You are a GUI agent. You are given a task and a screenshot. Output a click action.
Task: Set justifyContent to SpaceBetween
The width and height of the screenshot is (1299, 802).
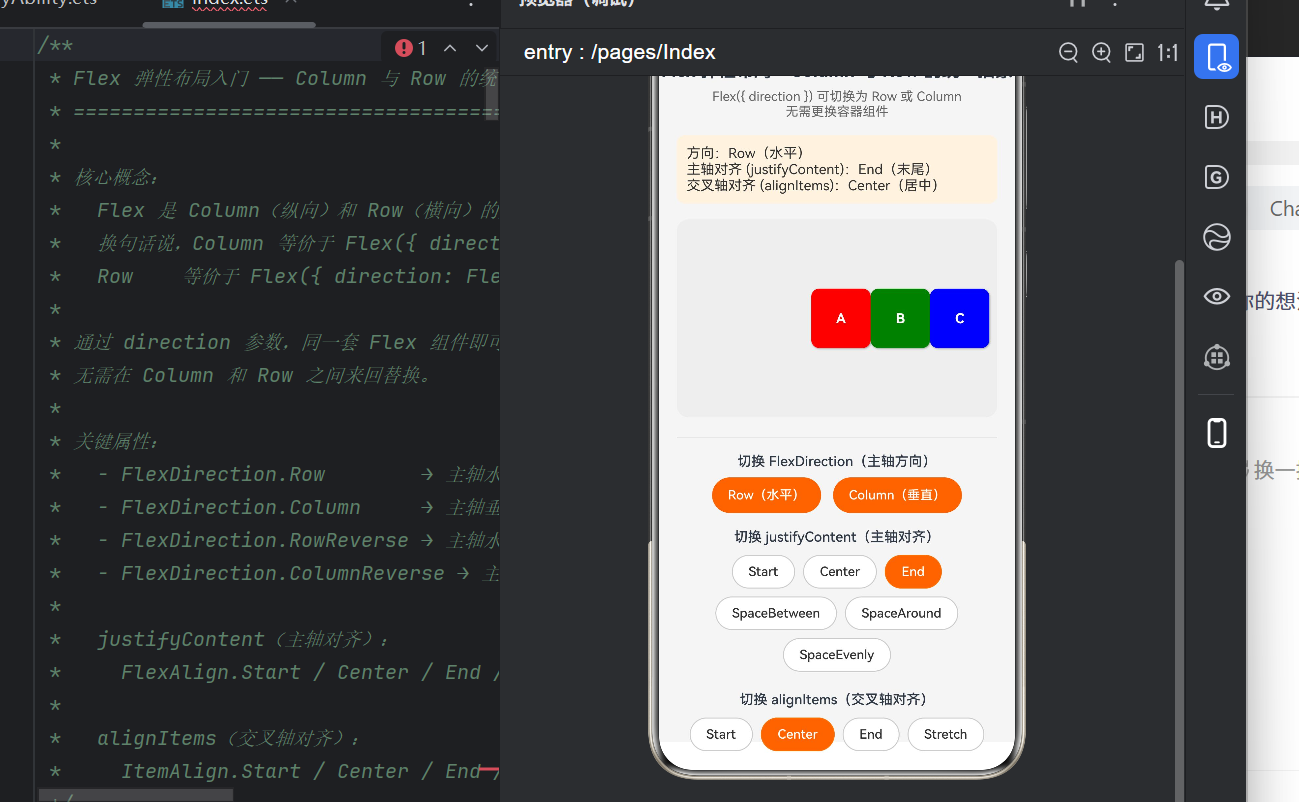click(776, 613)
